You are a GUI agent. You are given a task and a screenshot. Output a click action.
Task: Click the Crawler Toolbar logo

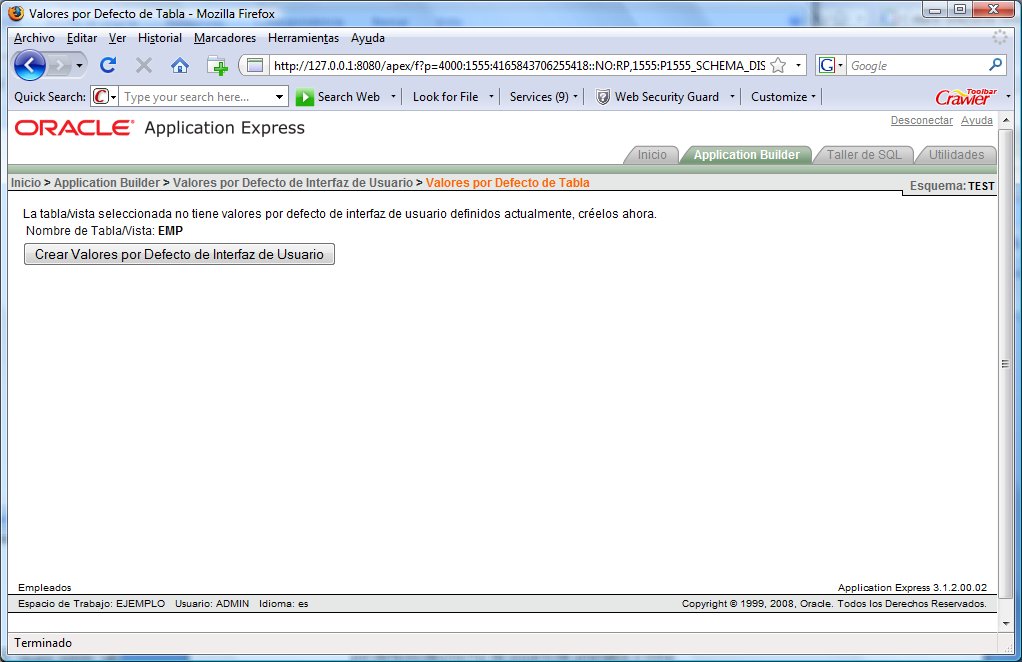tap(966, 97)
